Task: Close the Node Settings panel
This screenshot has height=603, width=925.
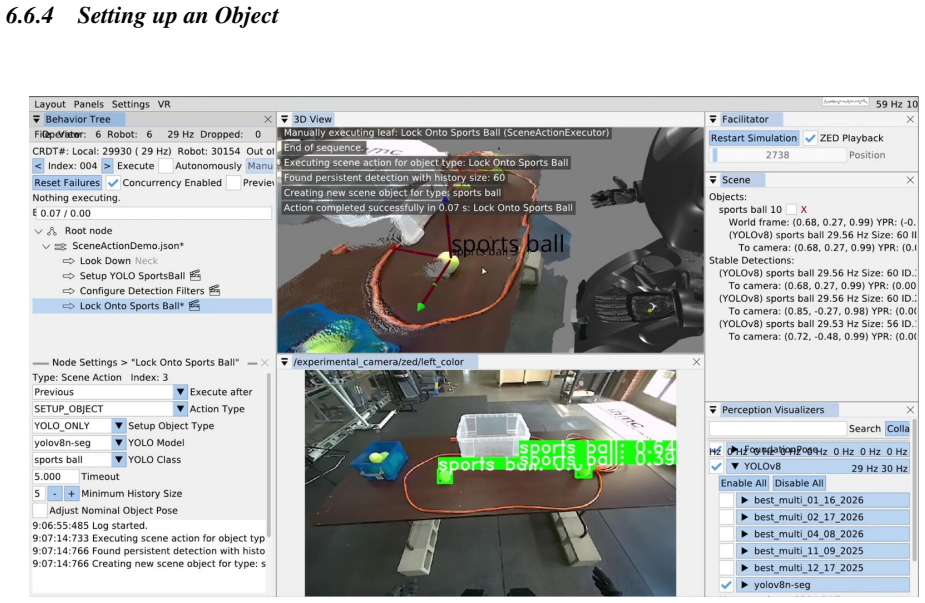Action: click(264, 362)
